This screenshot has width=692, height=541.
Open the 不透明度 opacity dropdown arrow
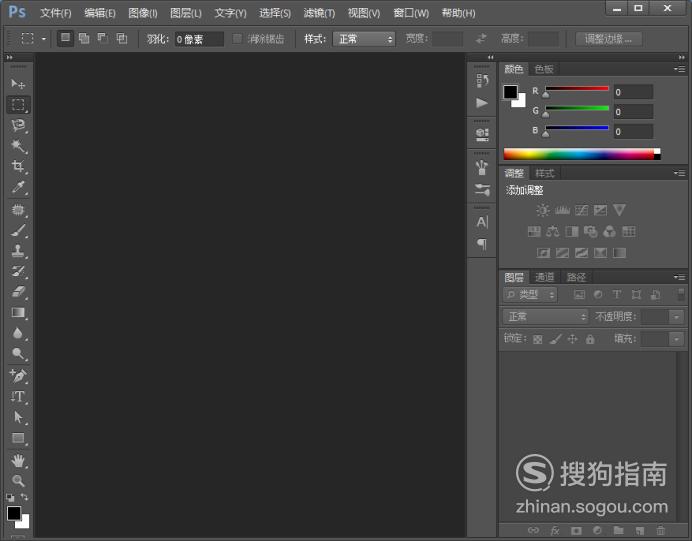click(x=676, y=317)
